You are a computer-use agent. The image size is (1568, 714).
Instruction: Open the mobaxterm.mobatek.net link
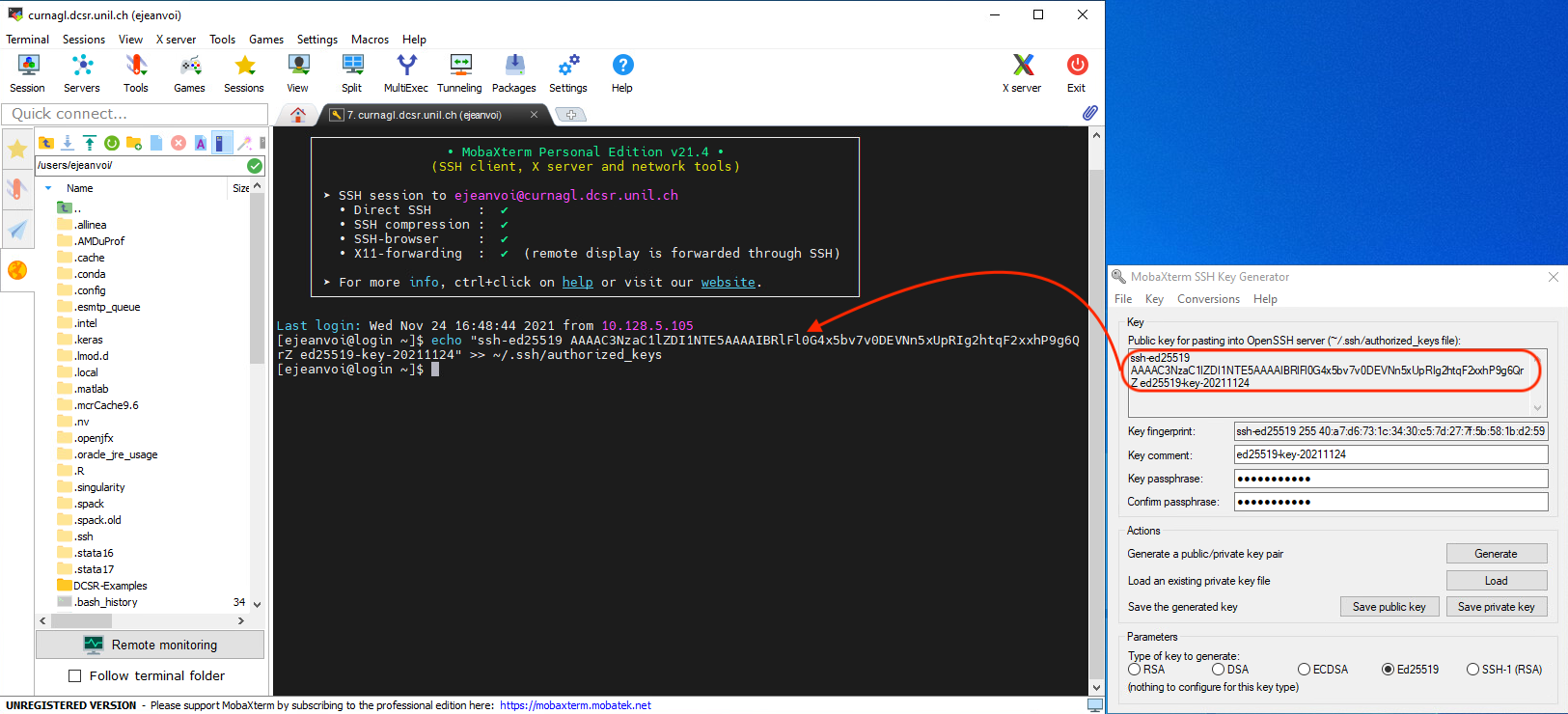tap(575, 705)
